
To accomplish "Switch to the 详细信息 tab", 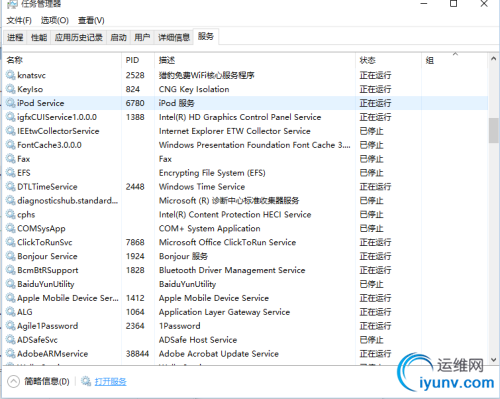I will coord(174,37).
